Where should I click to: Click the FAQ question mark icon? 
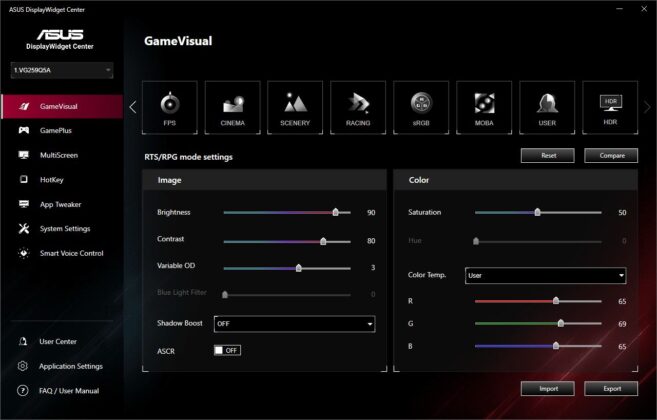(x=23, y=391)
